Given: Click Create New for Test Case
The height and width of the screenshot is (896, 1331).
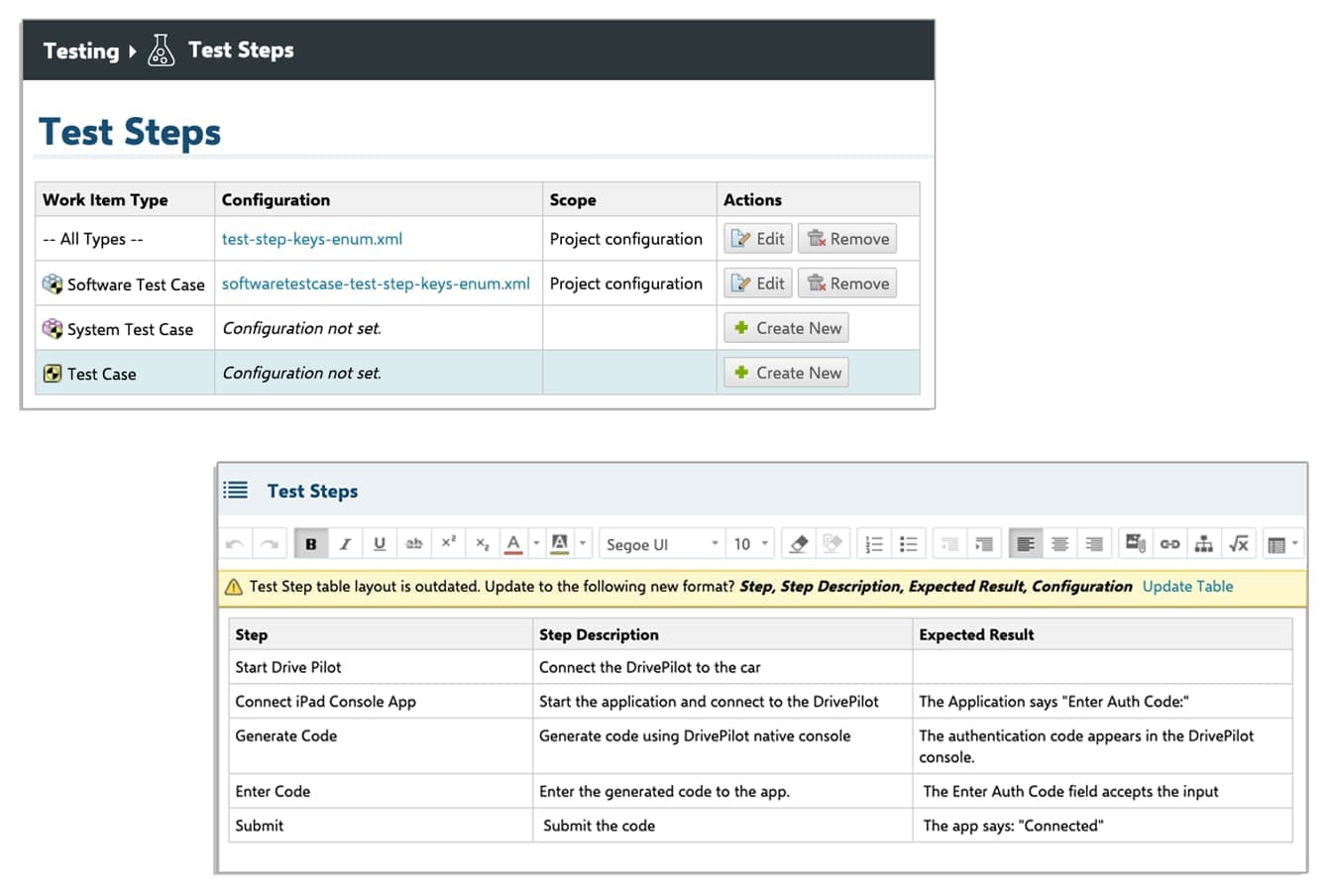Looking at the screenshot, I should [787, 373].
